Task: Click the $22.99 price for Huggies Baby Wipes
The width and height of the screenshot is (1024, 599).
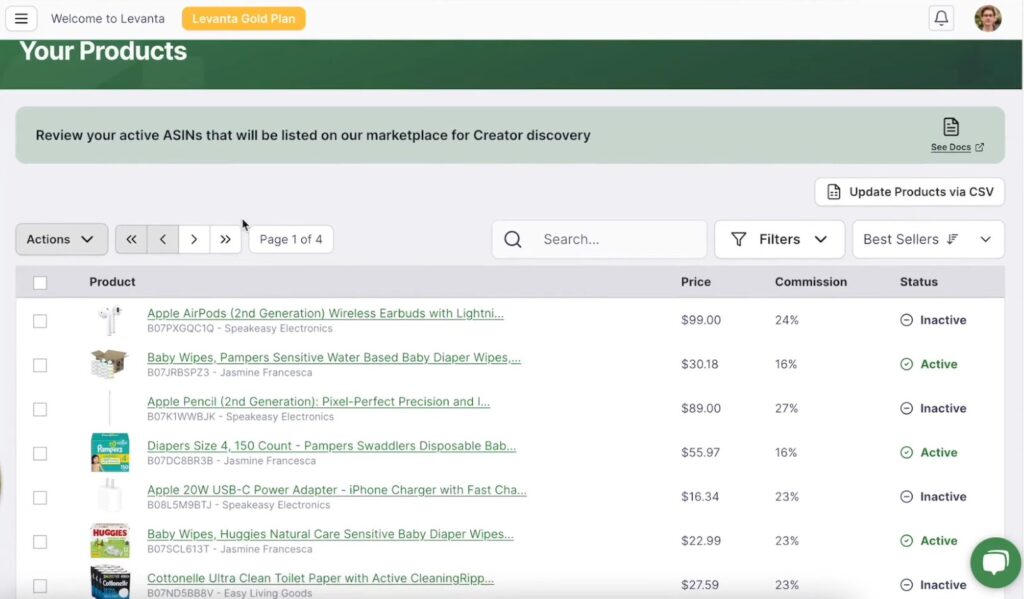Action: 701,540
